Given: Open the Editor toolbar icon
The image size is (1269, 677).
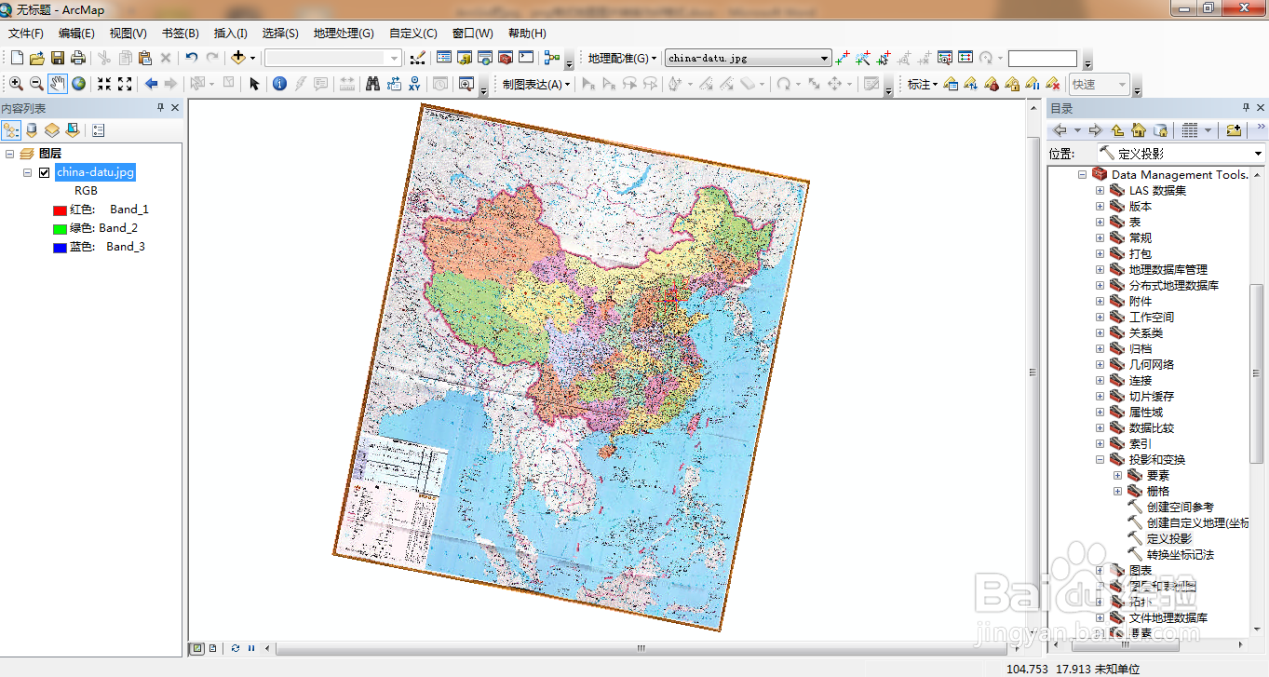Looking at the screenshot, I should pos(418,58).
